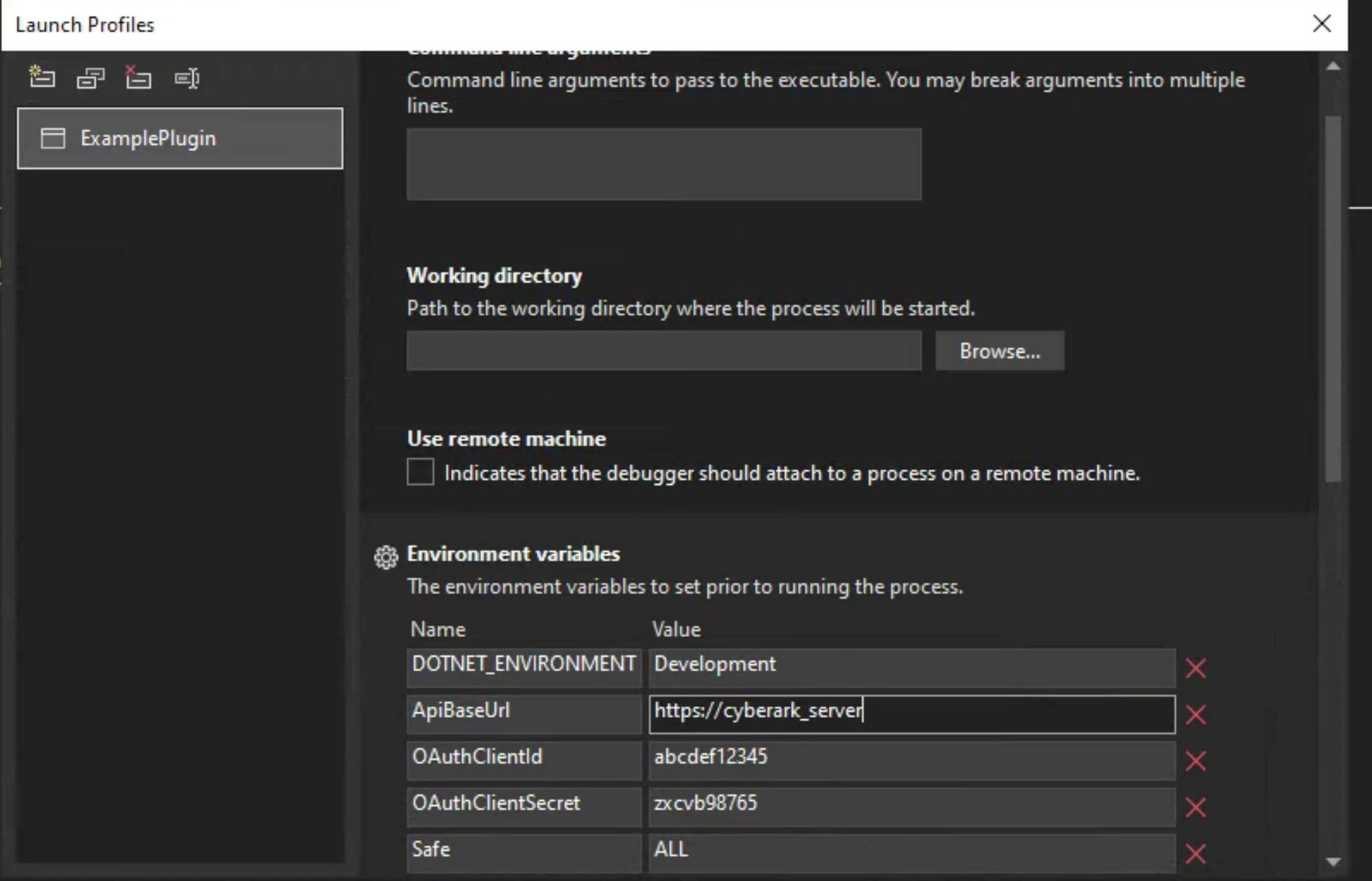Image resolution: width=1372 pixels, height=881 pixels.
Task: Delete the OAuthClientSecret variable row
Action: coord(1195,807)
